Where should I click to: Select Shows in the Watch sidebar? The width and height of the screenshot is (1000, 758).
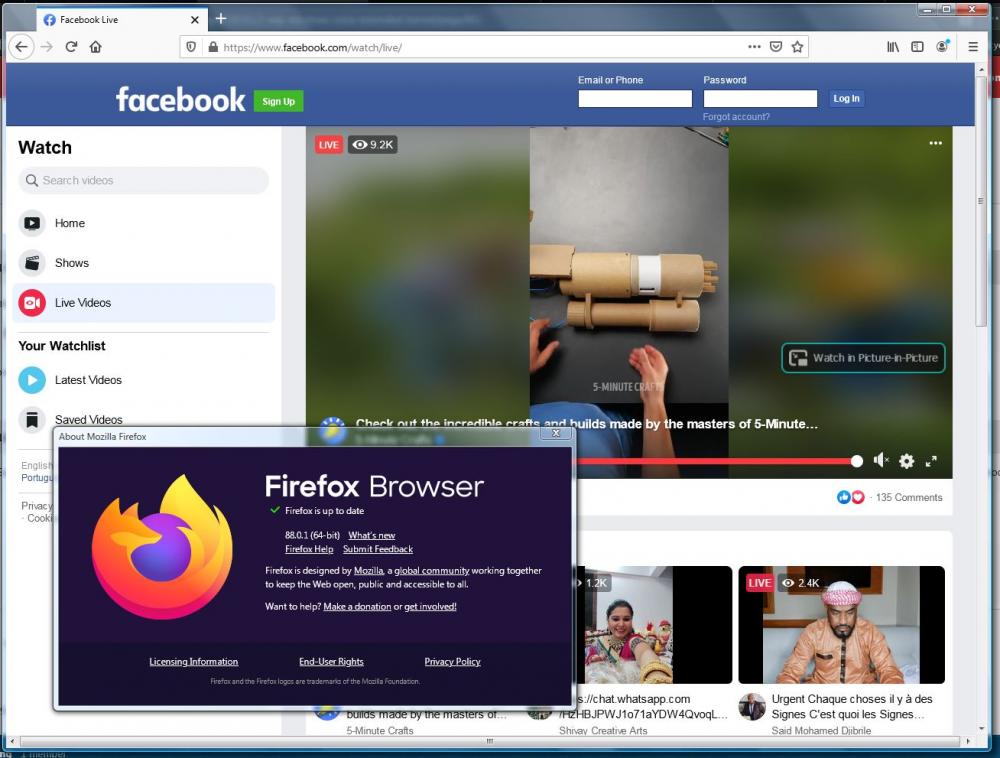click(70, 262)
